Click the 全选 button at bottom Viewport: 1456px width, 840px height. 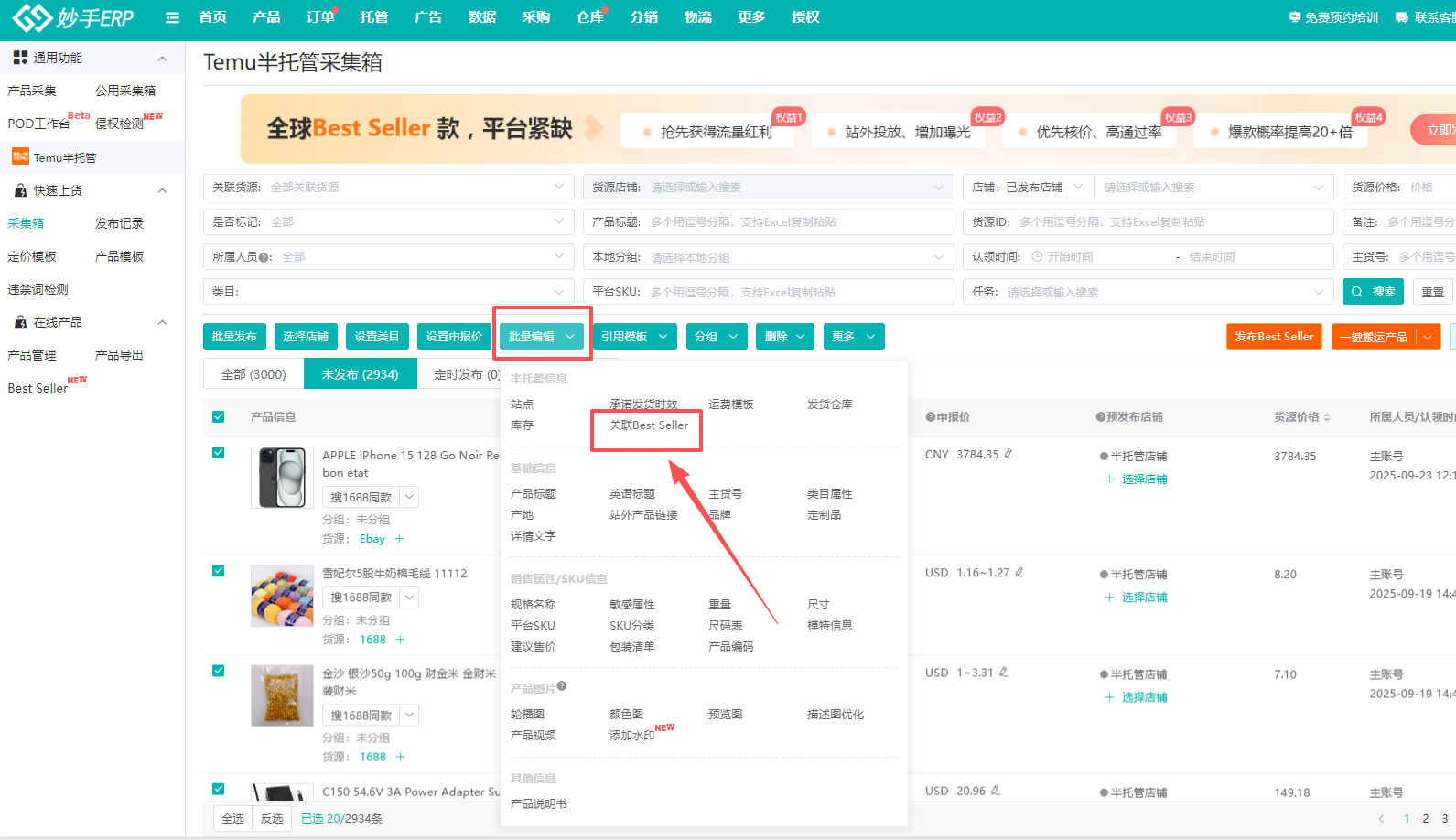pyautogui.click(x=233, y=818)
